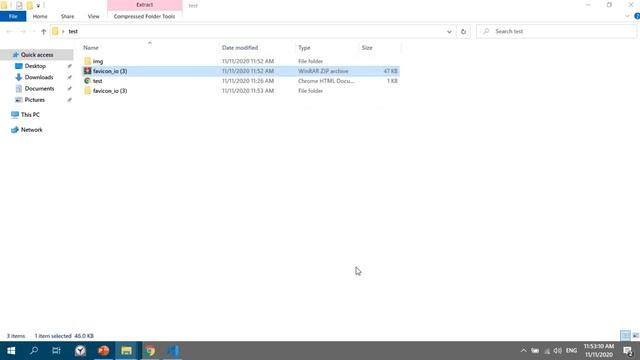Open Customize Quick Access Toolbar dropdown

pyautogui.click(x=38, y=6)
